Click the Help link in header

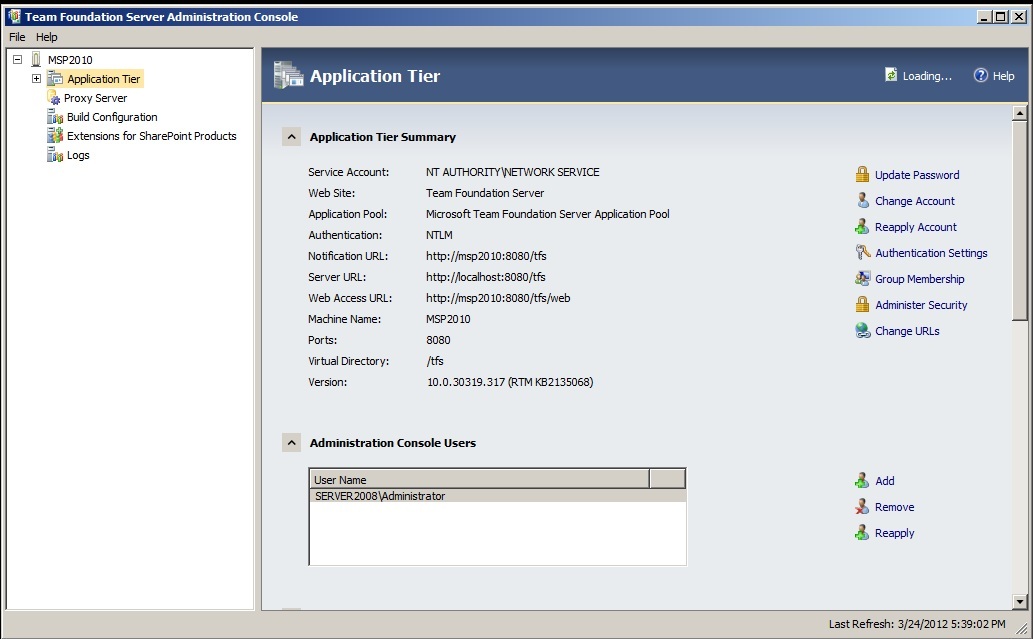coord(1003,76)
